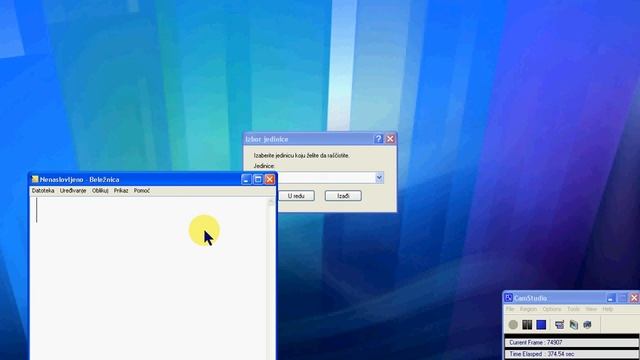This screenshot has height=360, width=640.
Task: Open the Pomoć menu in Beležnica
Action: 142,191
